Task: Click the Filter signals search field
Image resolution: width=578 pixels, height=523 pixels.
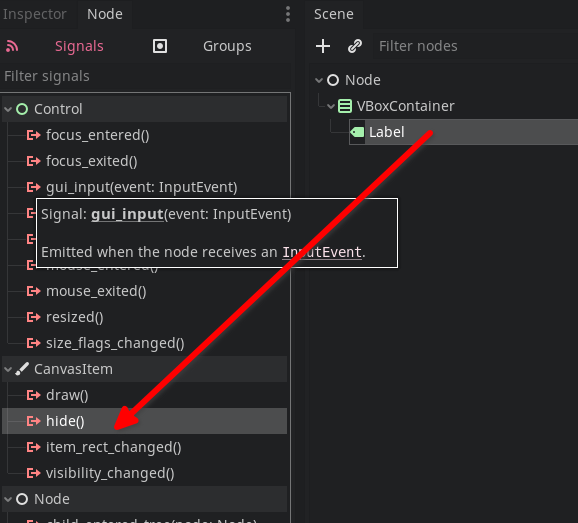Action: click(145, 77)
